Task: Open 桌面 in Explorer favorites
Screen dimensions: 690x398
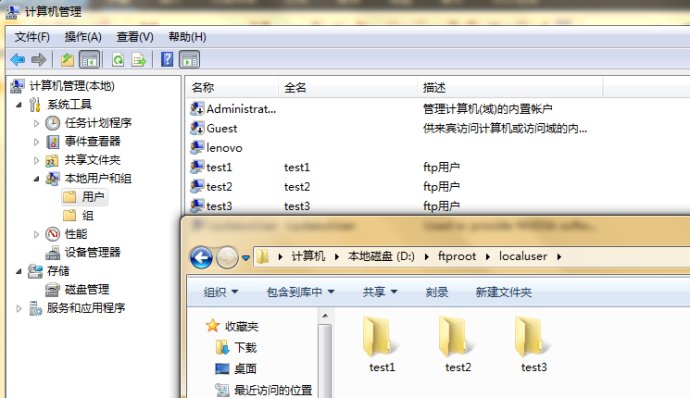Action: (x=236, y=369)
